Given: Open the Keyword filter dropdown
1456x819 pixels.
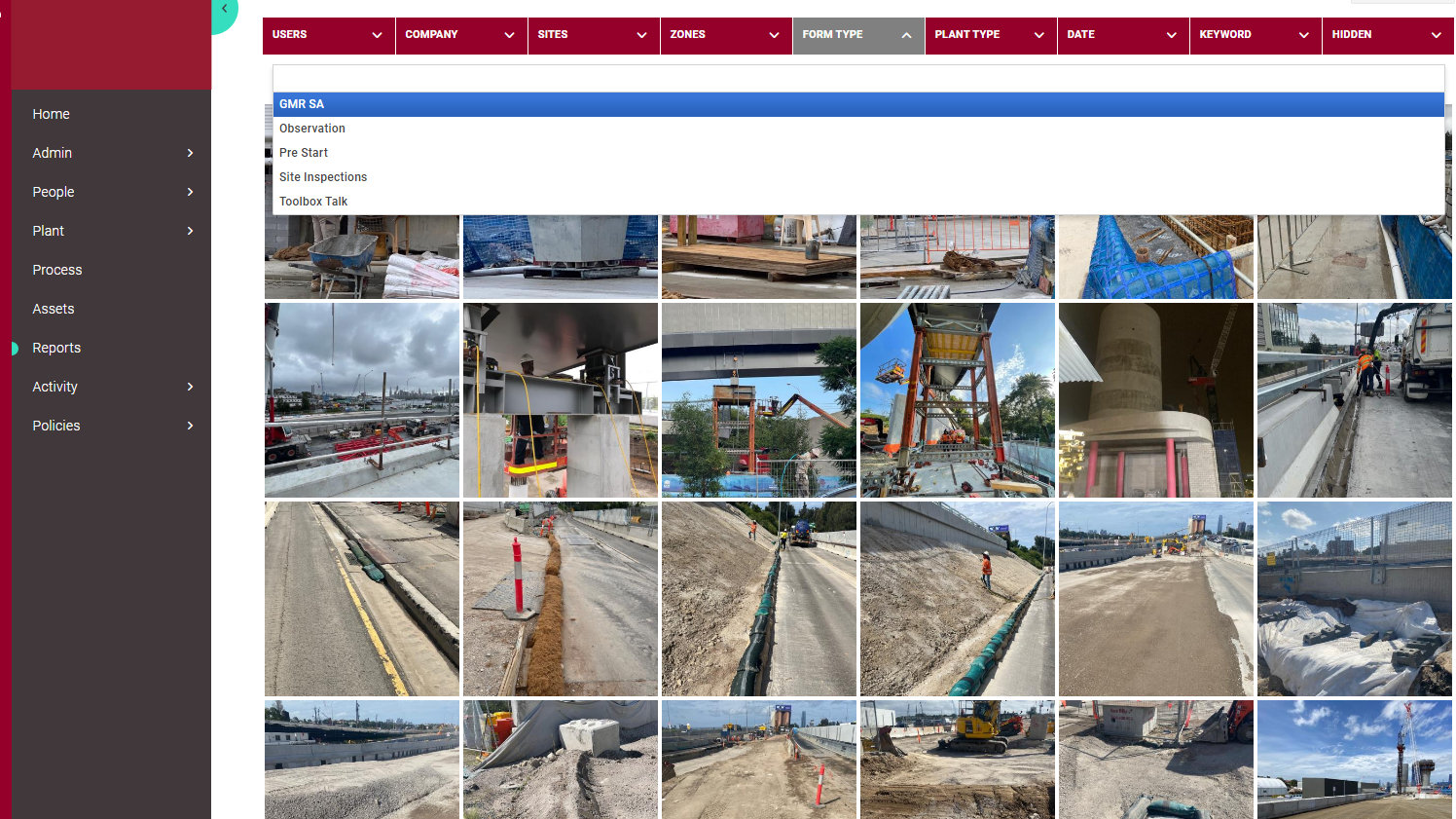Looking at the screenshot, I should point(1256,35).
